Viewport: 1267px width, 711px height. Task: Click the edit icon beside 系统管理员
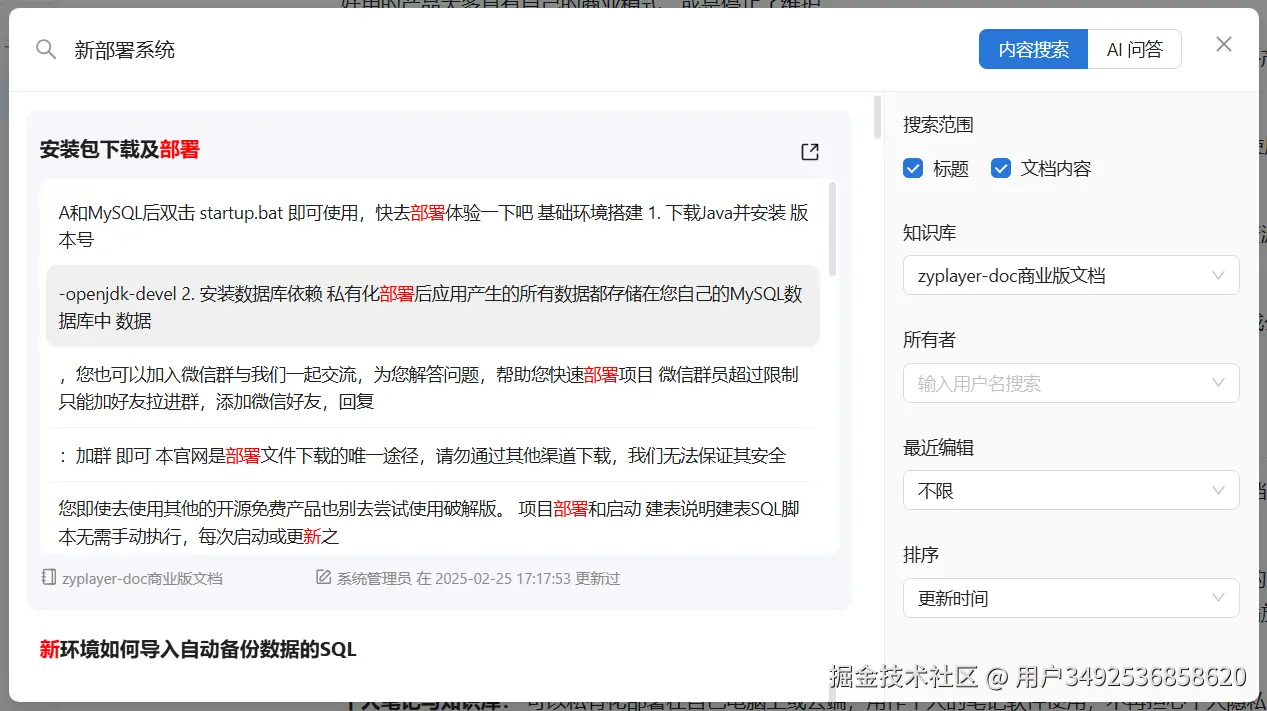click(324, 578)
